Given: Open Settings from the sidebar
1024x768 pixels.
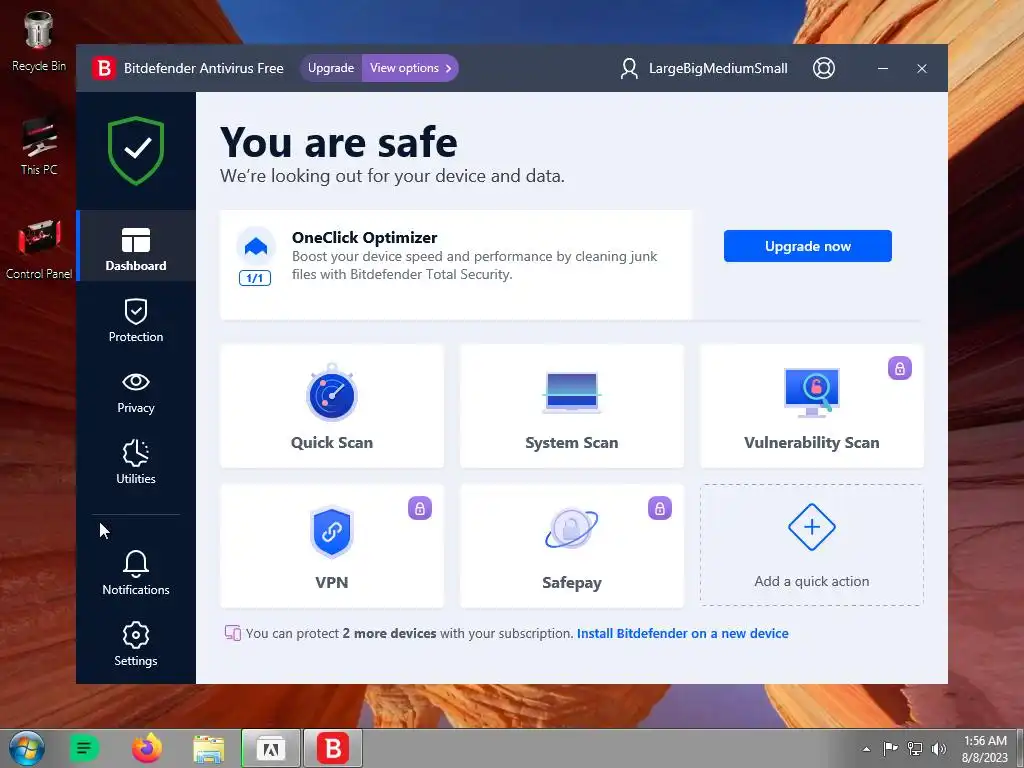Looking at the screenshot, I should pos(136,644).
